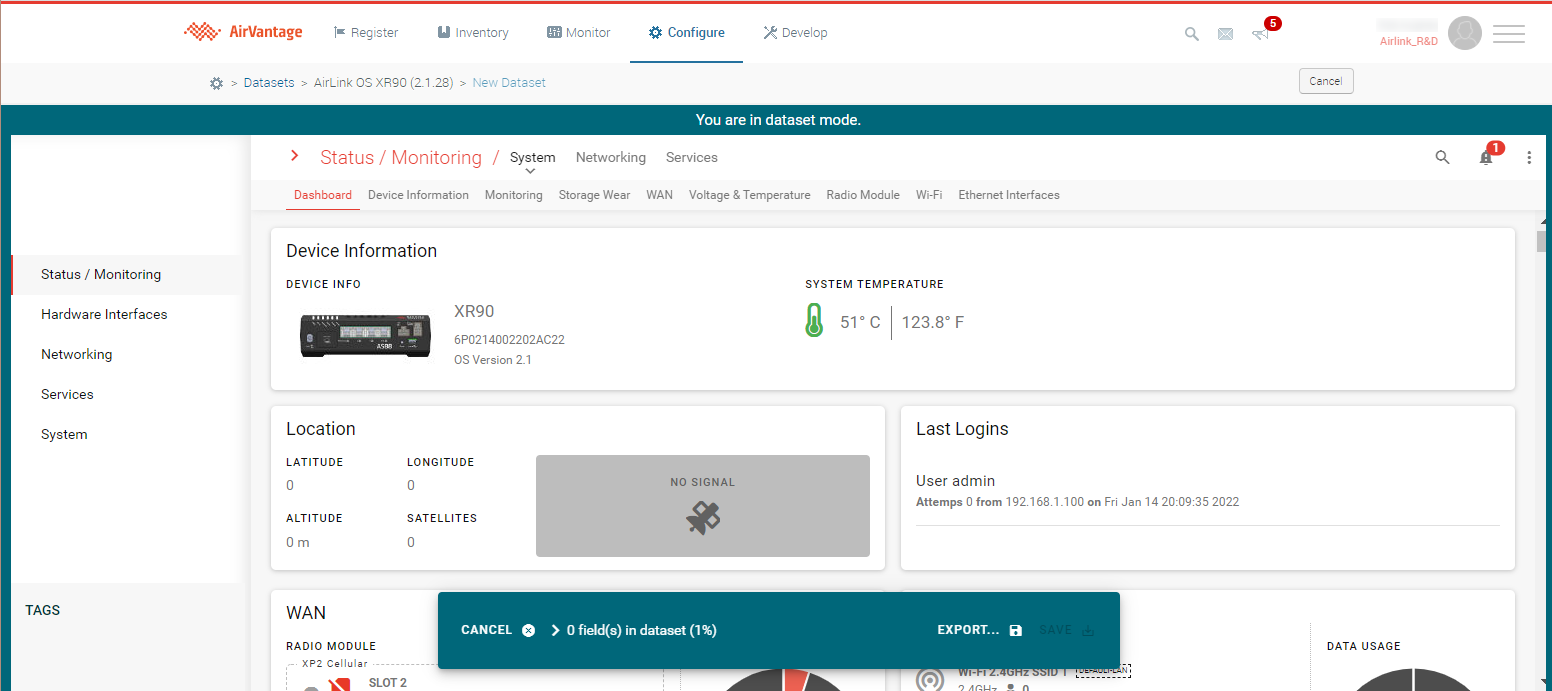Click the gear icon in breadcrumb
This screenshot has height=691, width=1552.
[x=216, y=83]
